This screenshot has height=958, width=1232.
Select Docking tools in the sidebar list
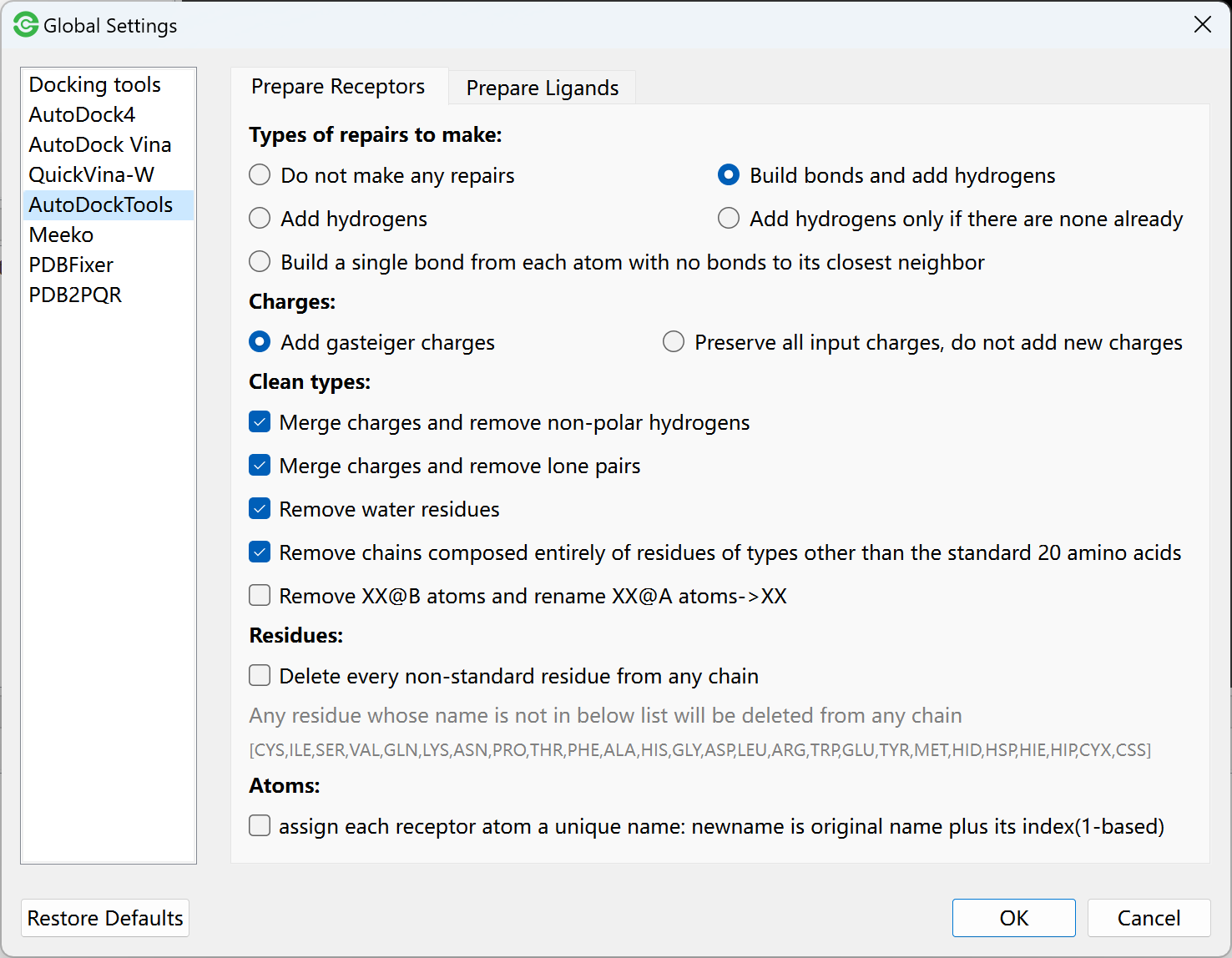[x=109, y=84]
